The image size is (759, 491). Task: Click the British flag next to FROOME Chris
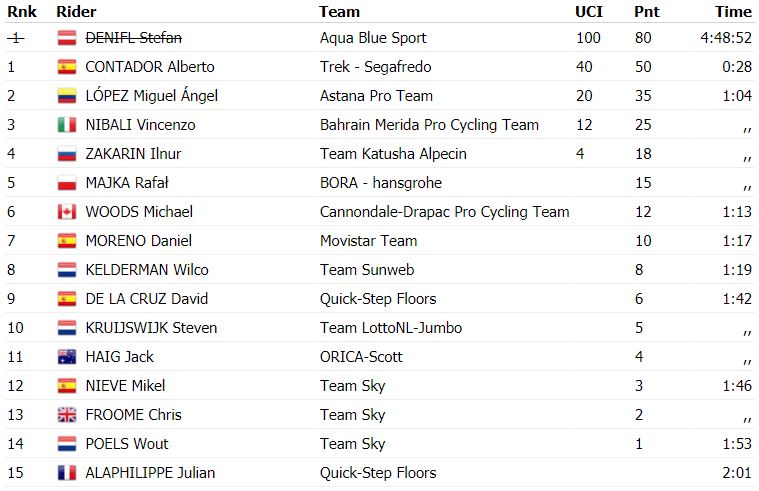67,415
